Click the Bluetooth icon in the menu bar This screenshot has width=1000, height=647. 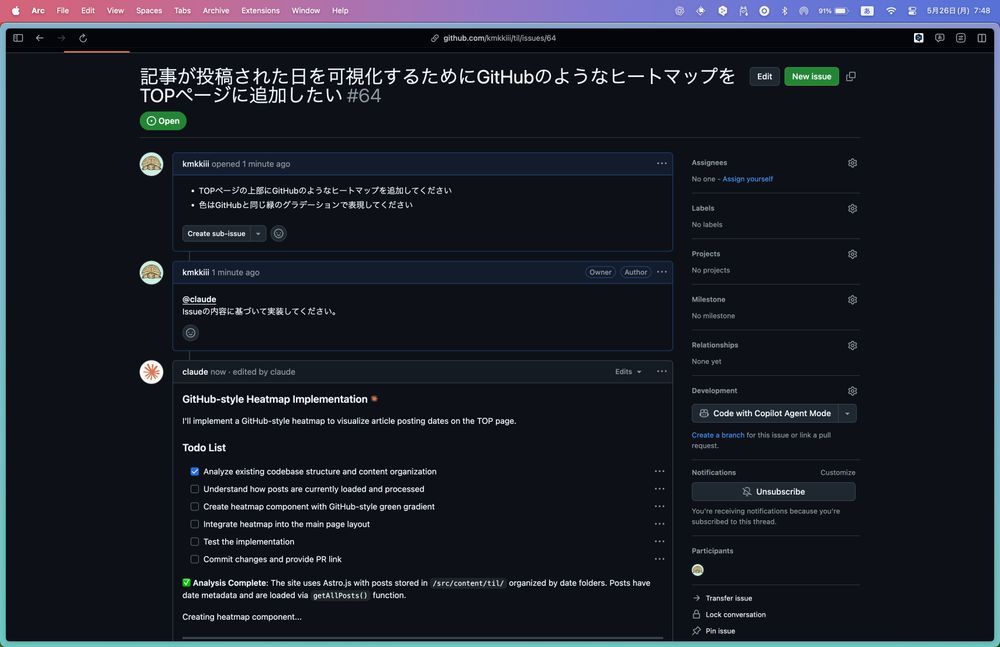tap(784, 11)
